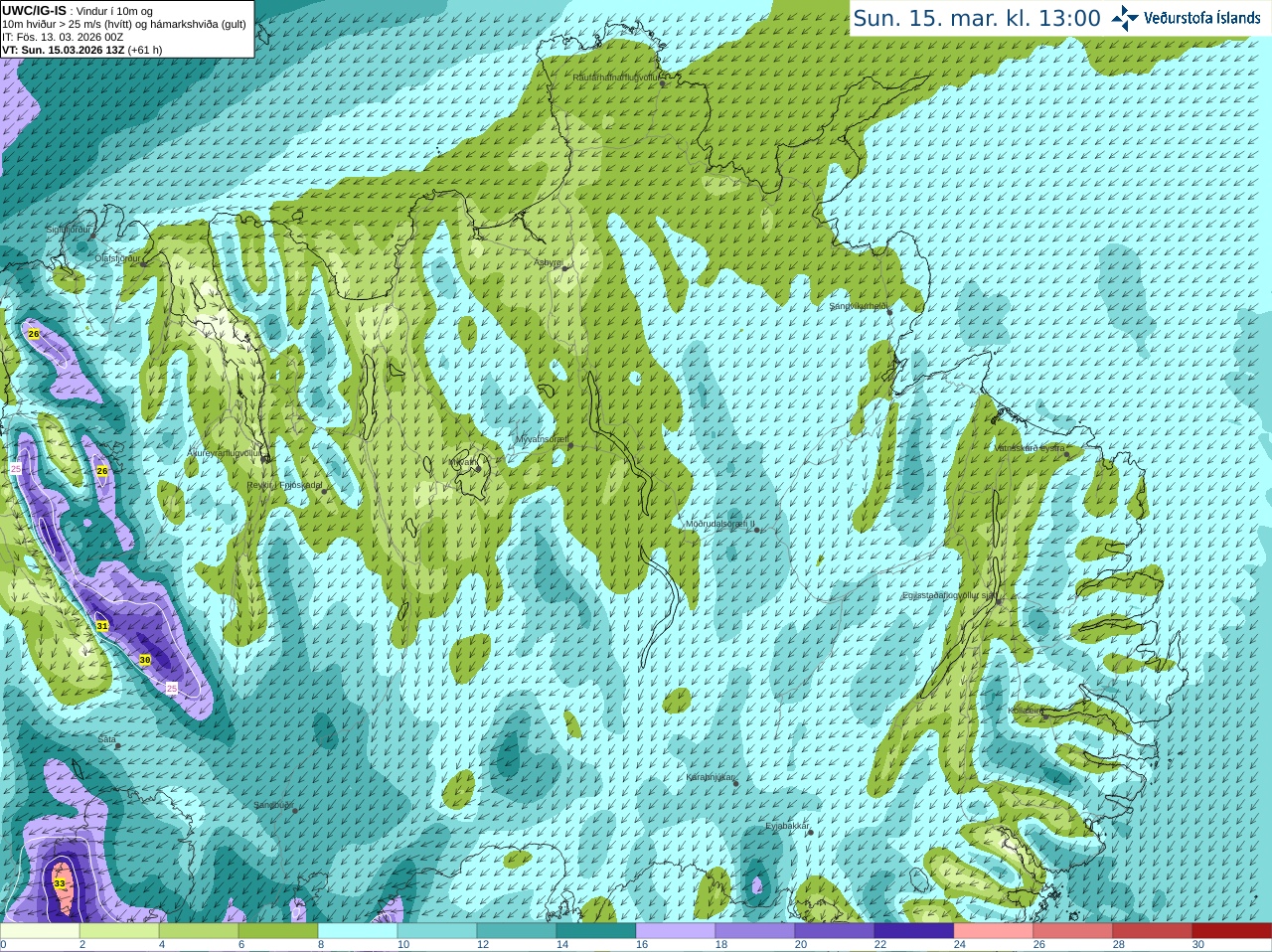The image size is (1272, 952).
Task: Click the VT: Sun. 15.03.2026 13Z line
Action: 81,50
